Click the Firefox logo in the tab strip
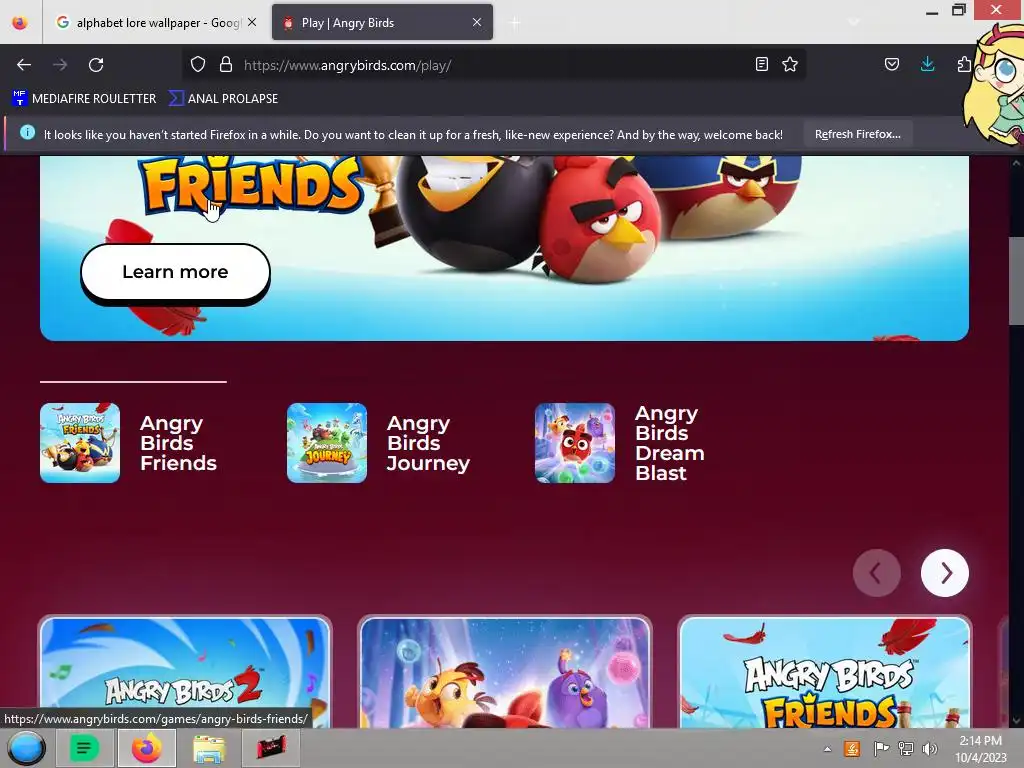The height and width of the screenshot is (768, 1024). coord(20,22)
